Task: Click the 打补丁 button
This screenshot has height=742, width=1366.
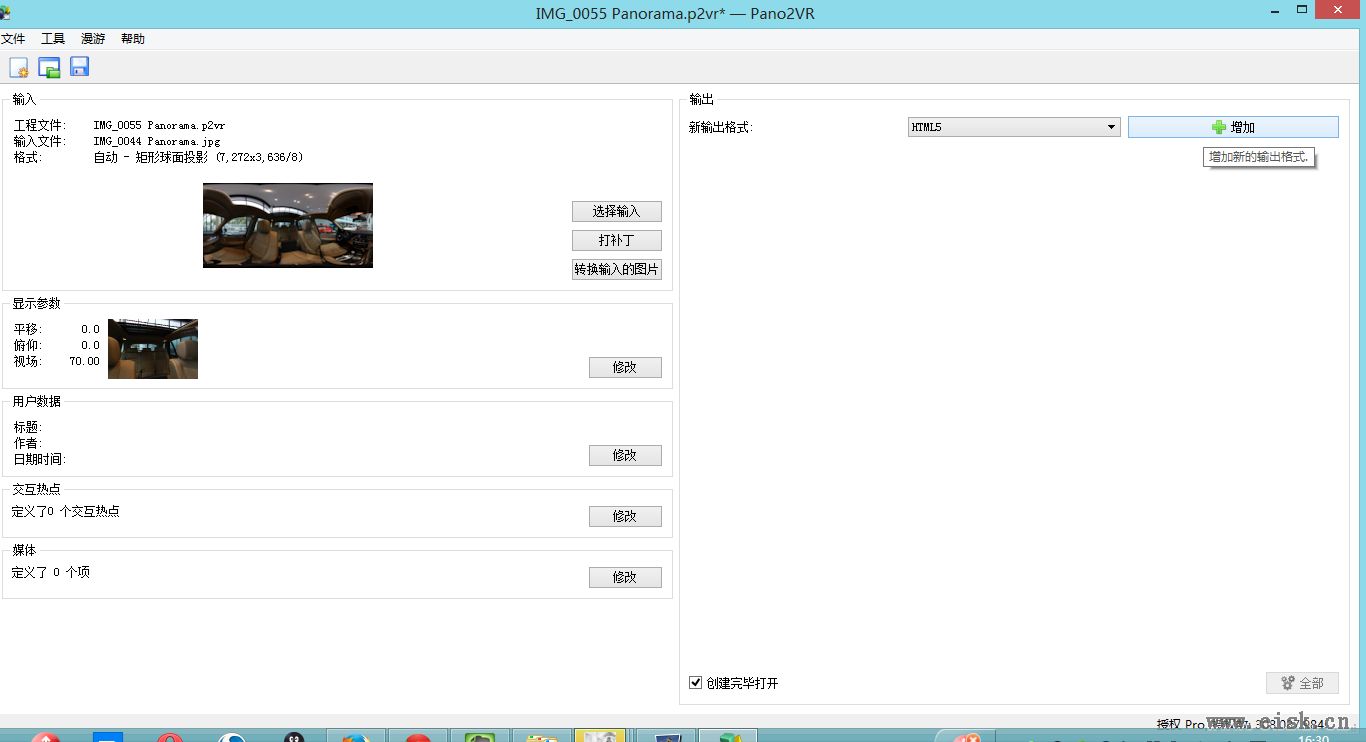Action: (x=616, y=240)
